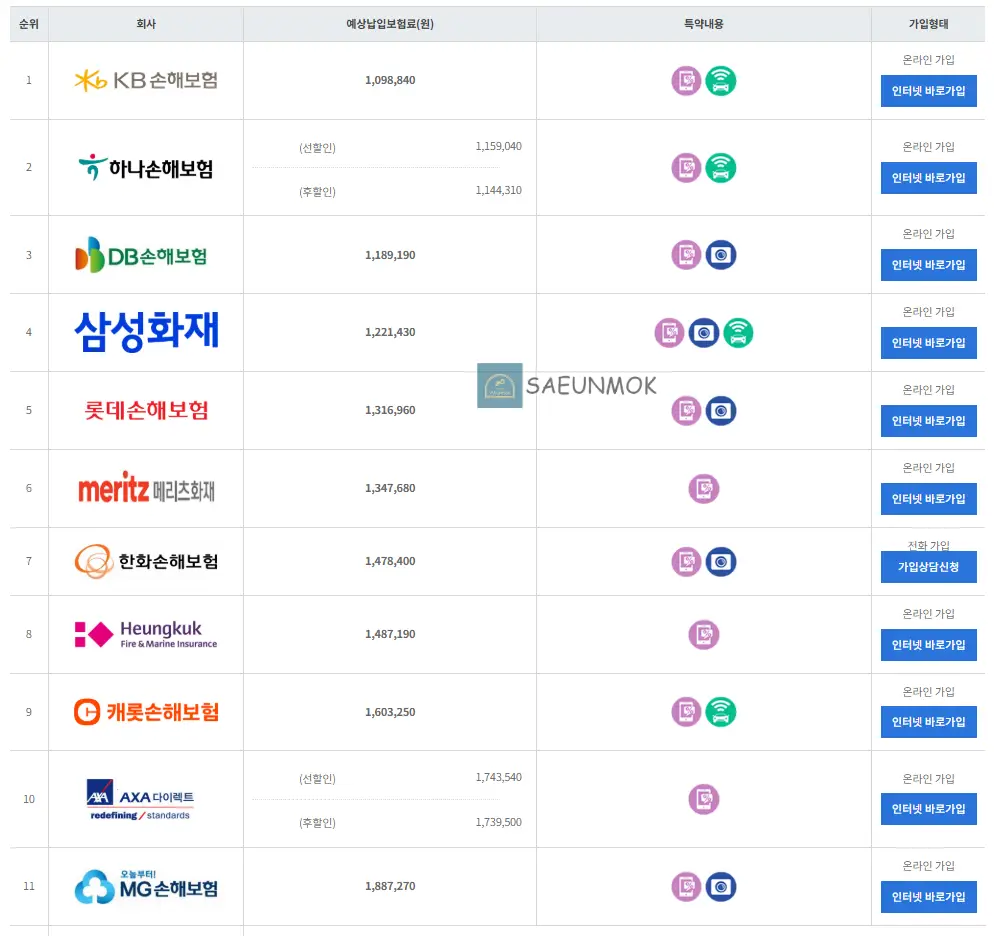Click the 캐롯손해보험 company logo
Viewport: 994px width, 936px height.
pyautogui.click(x=146, y=712)
